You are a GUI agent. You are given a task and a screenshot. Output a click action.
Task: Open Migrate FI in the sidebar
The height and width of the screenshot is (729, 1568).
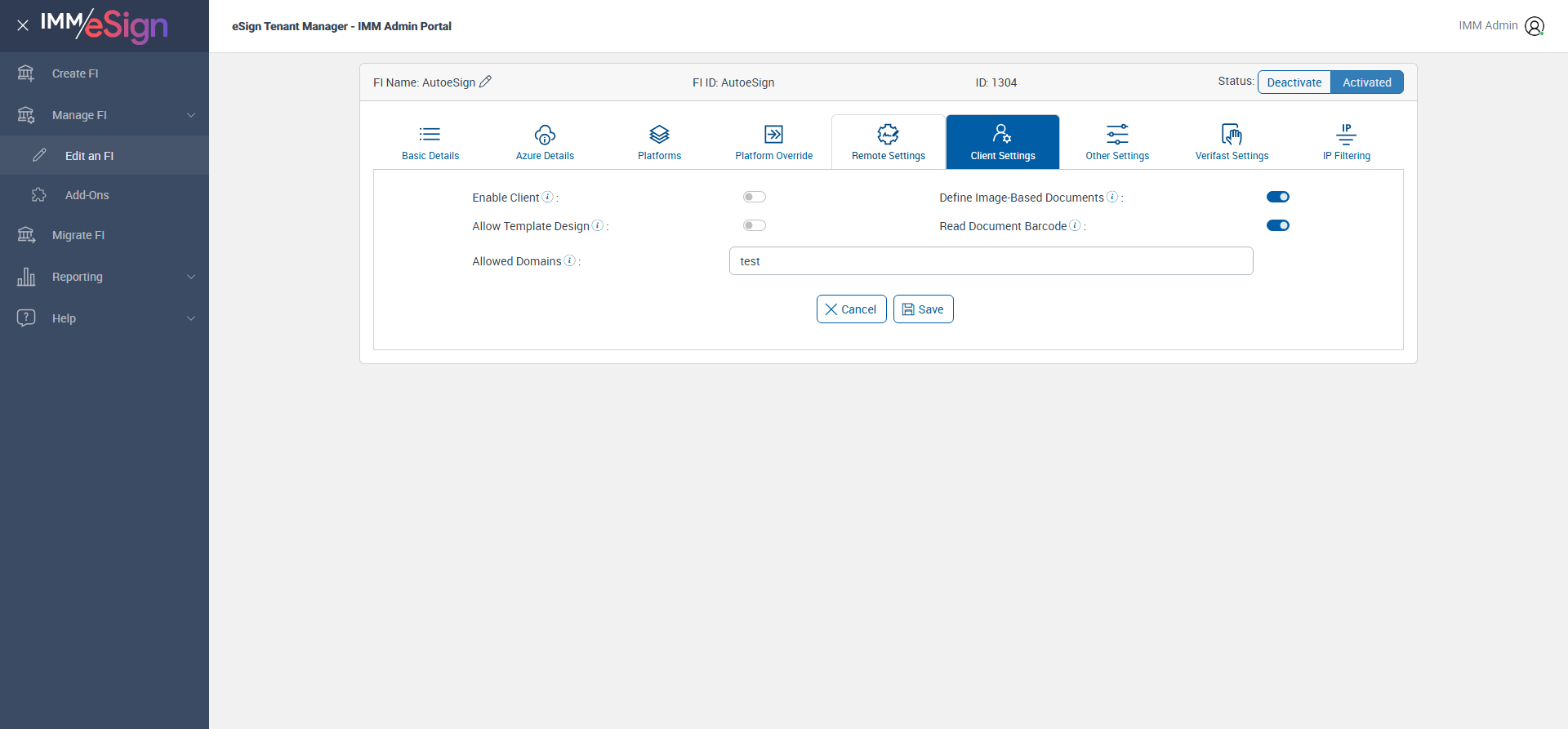105,235
